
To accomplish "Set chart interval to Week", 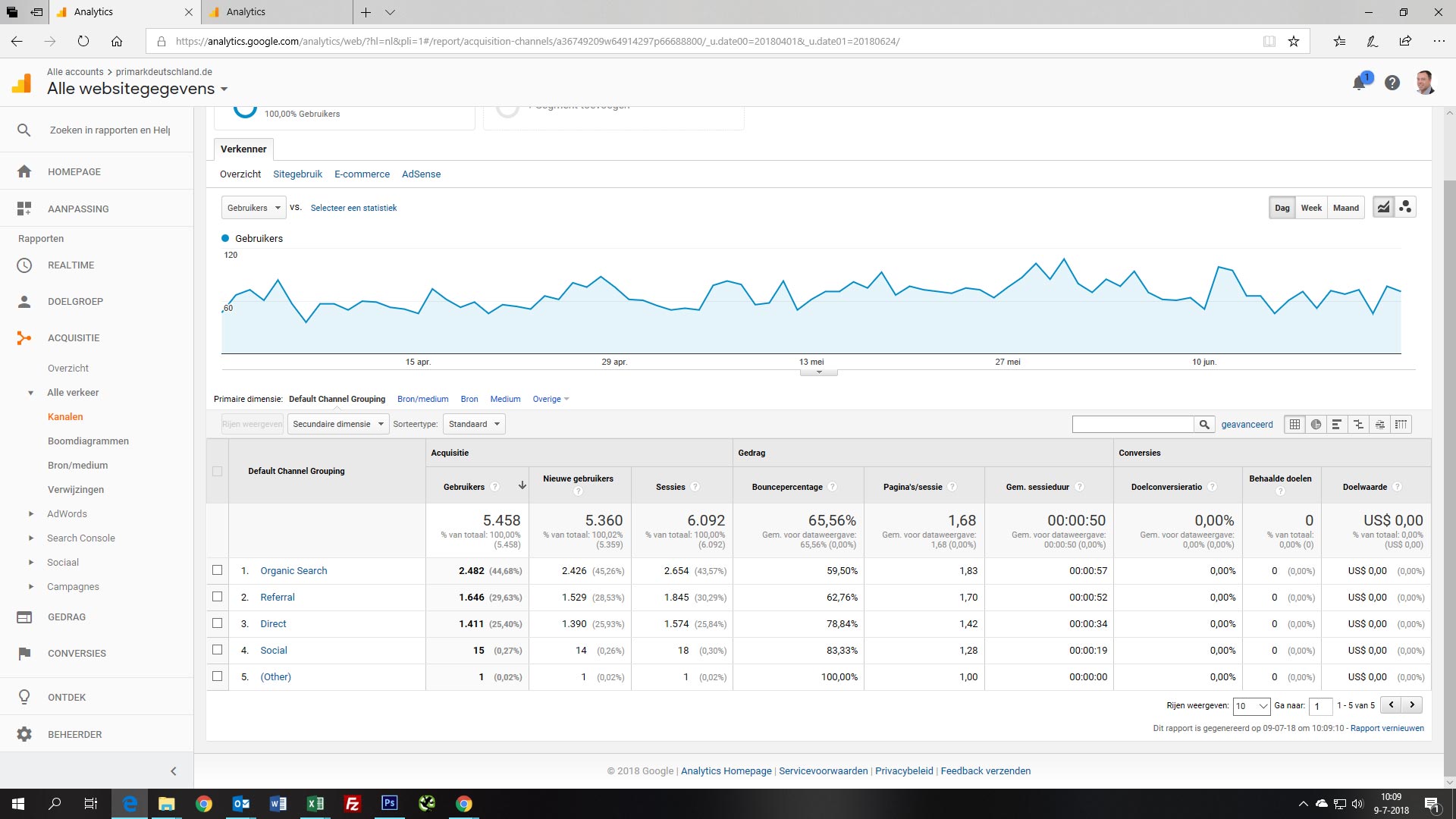I will point(1311,208).
